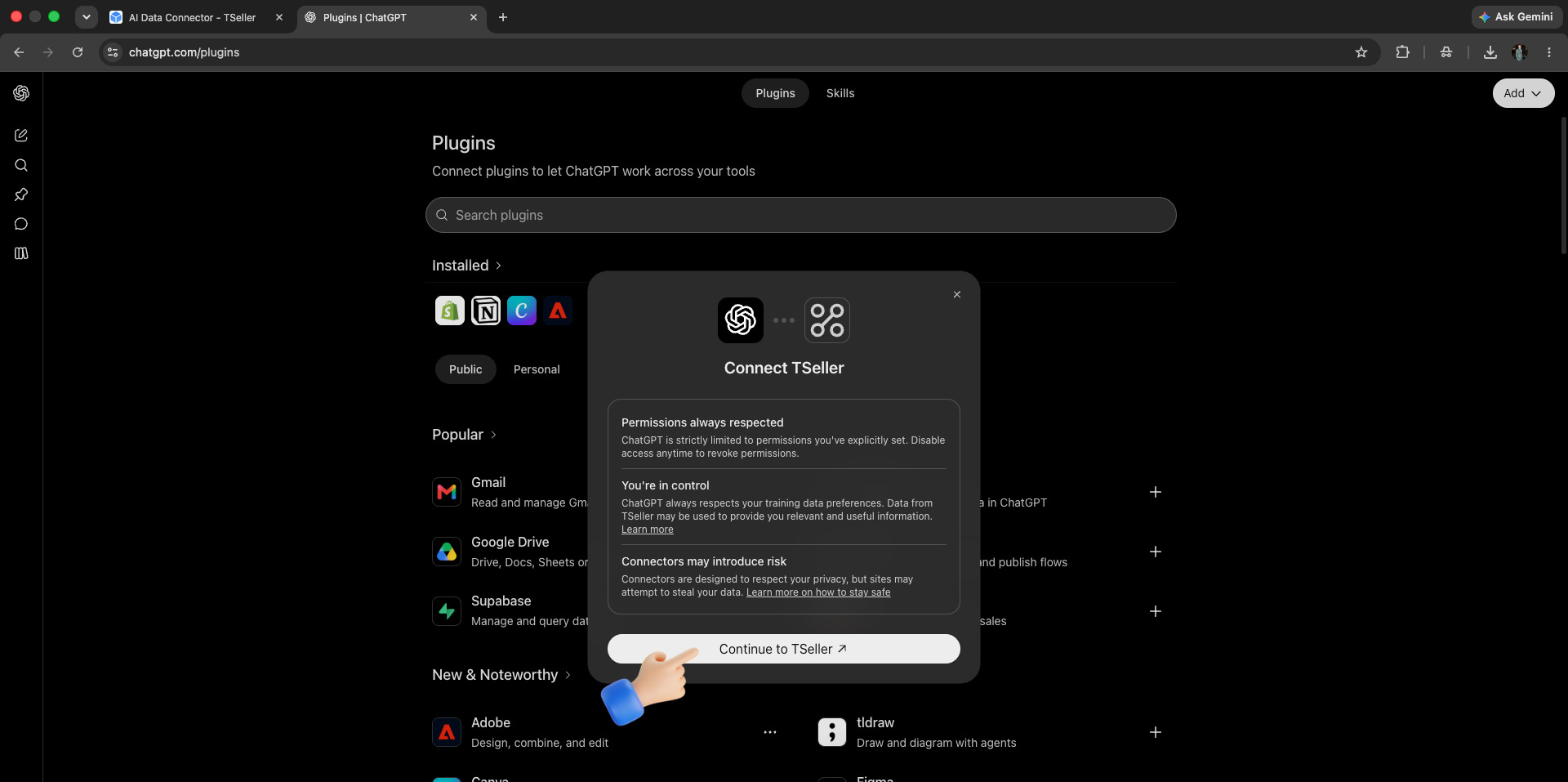The width and height of the screenshot is (1568, 782).
Task: Click the Adobe icon under New & Noteworthy
Action: [x=447, y=732]
